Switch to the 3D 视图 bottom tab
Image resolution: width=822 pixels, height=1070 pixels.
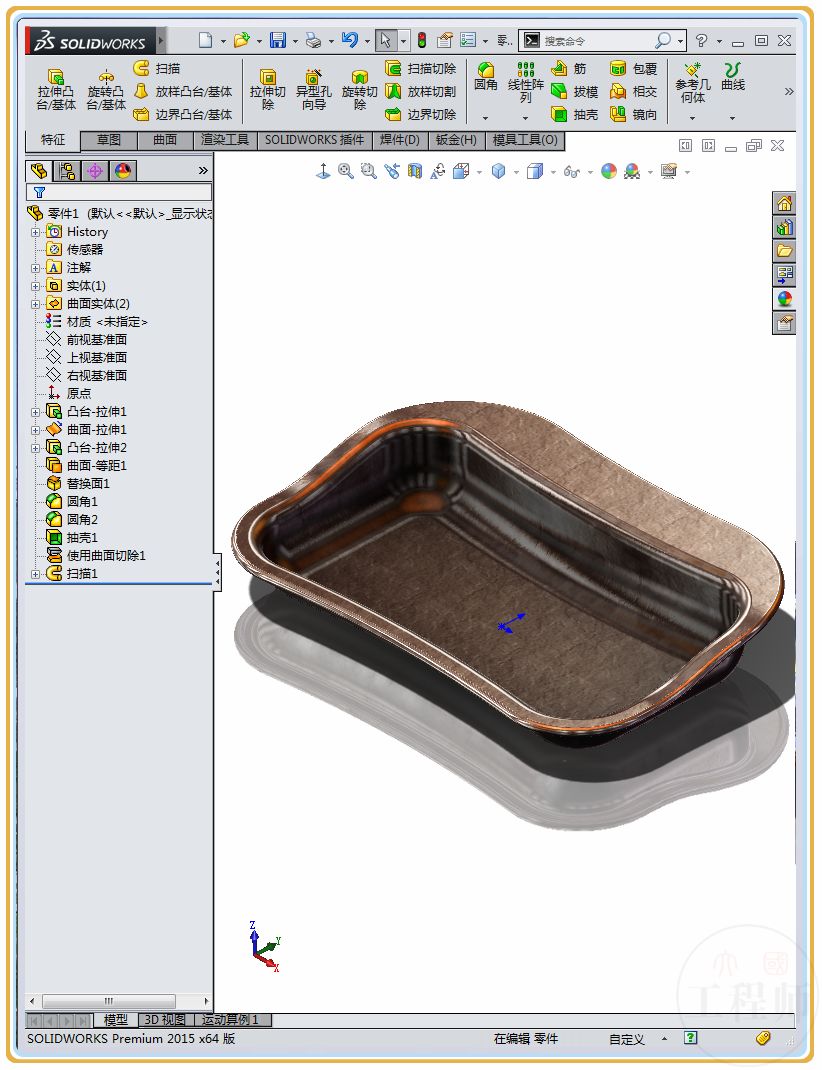pos(164,1020)
